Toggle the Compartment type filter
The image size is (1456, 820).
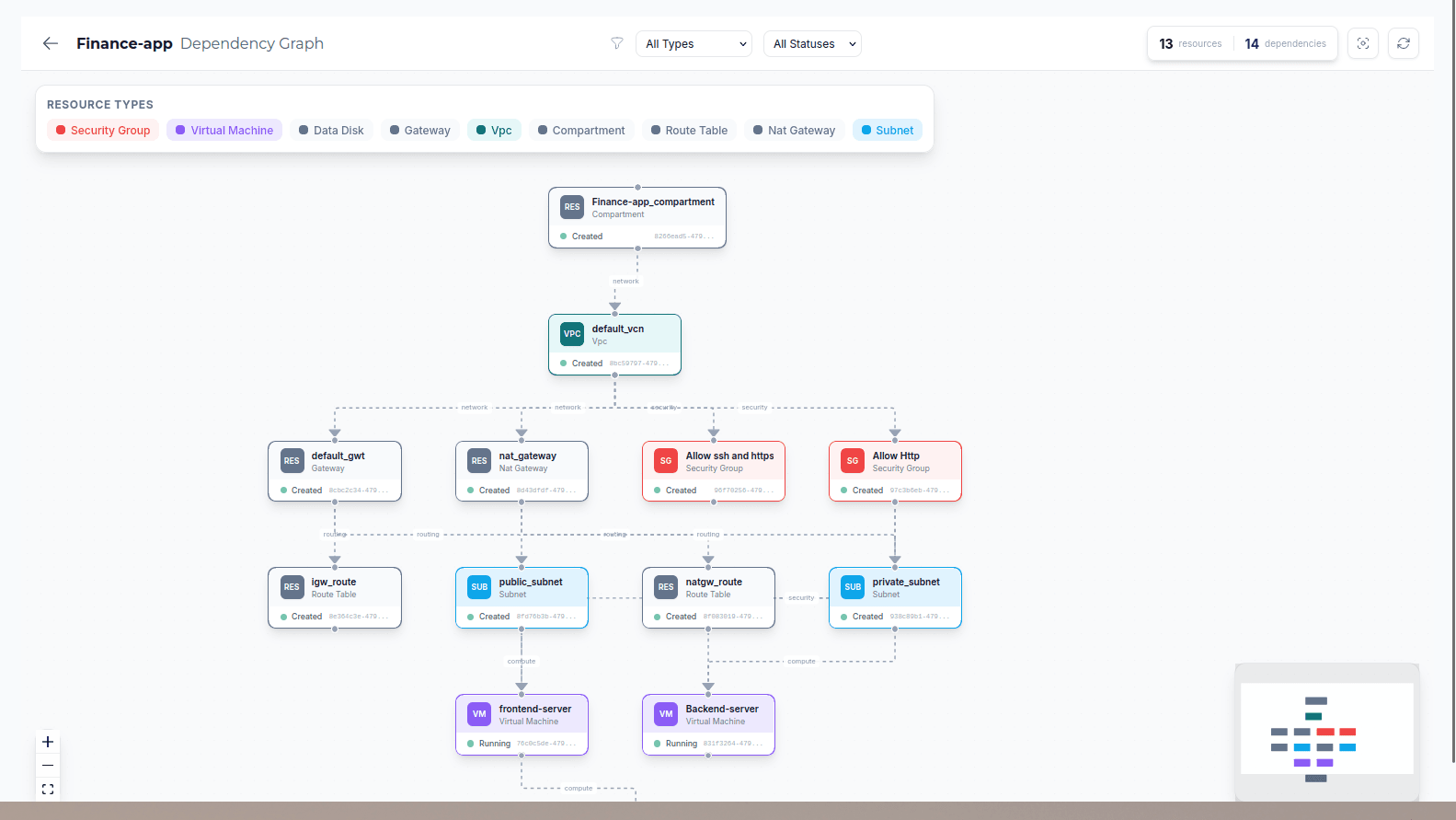coord(581,130)
